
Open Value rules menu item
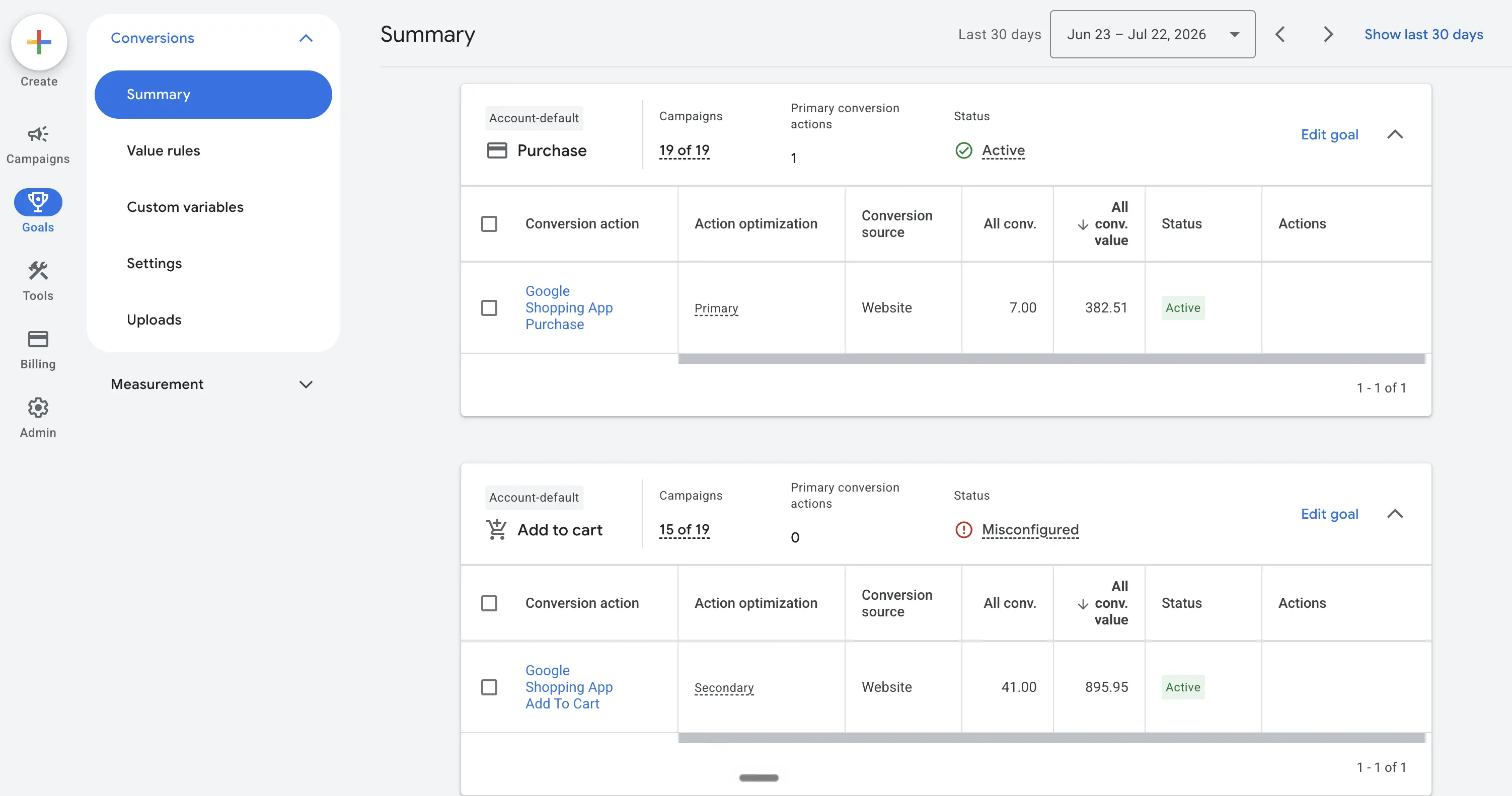[163, 151]
